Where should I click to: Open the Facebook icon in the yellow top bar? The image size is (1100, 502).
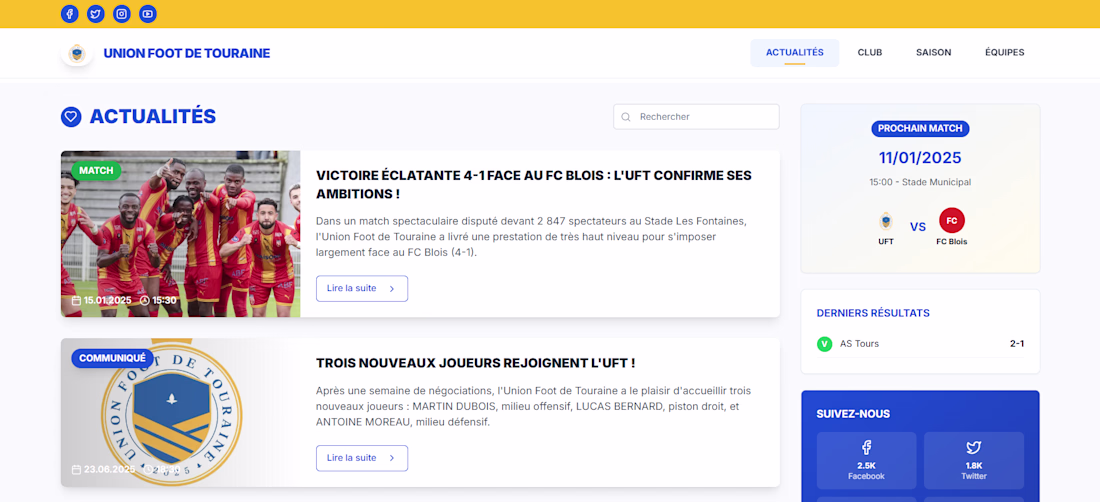[69, 13]
